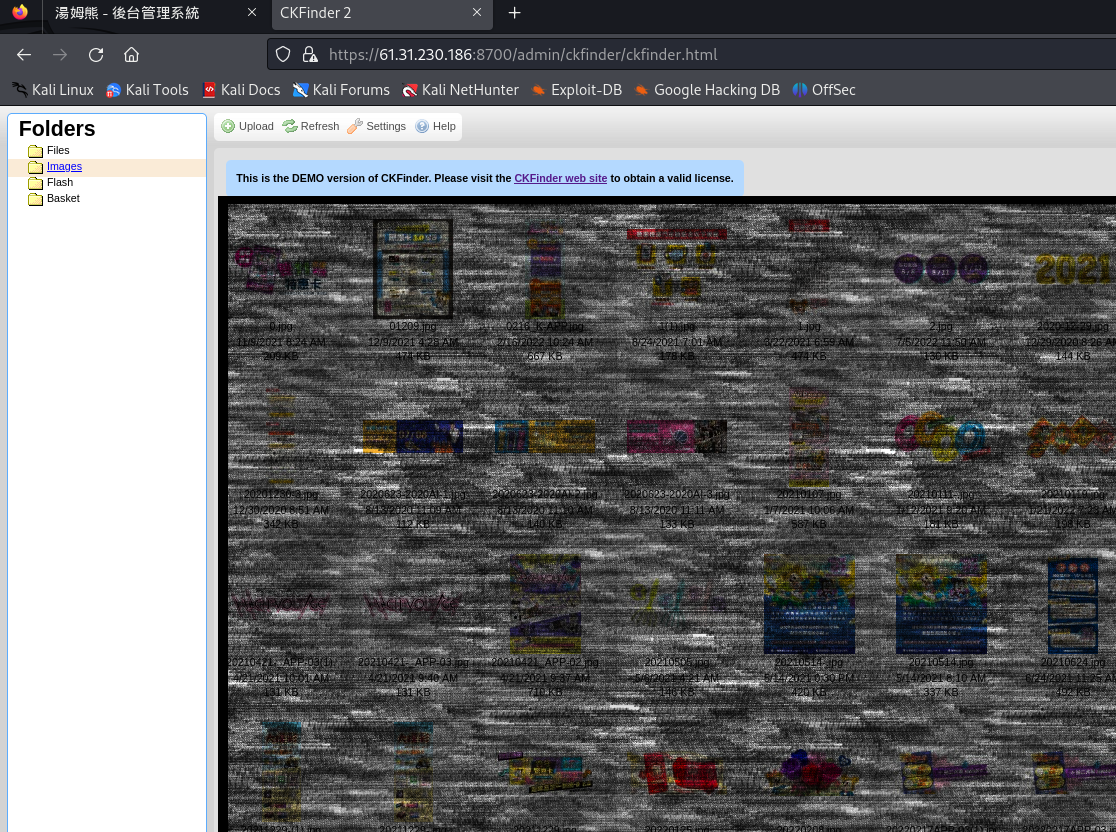The image size is (1116, 832).
Task: Click the 474 KB size under 01209.jpg
Action: (413, 357)
